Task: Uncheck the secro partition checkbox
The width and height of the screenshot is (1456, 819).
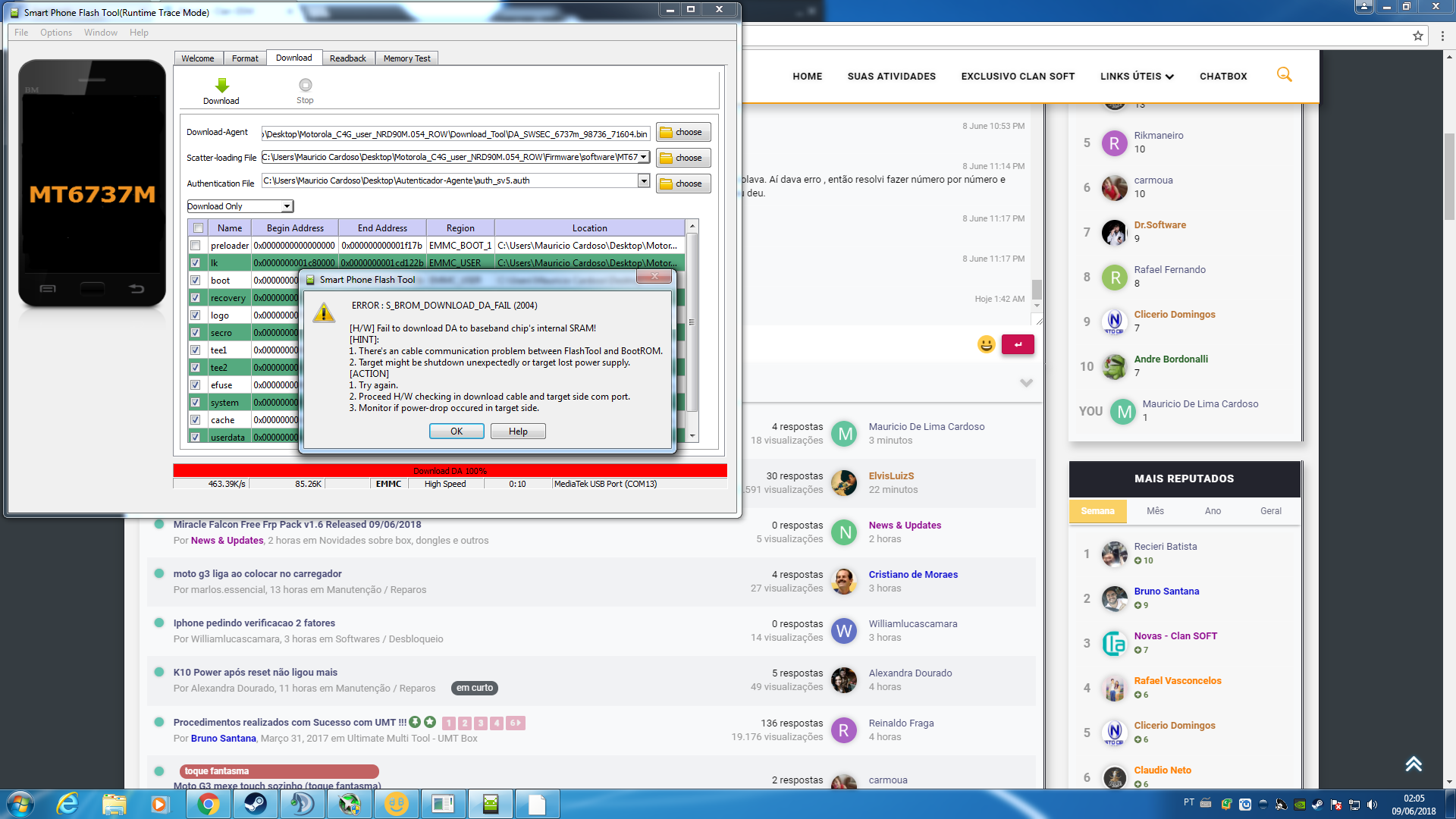Action: point(196,333)
